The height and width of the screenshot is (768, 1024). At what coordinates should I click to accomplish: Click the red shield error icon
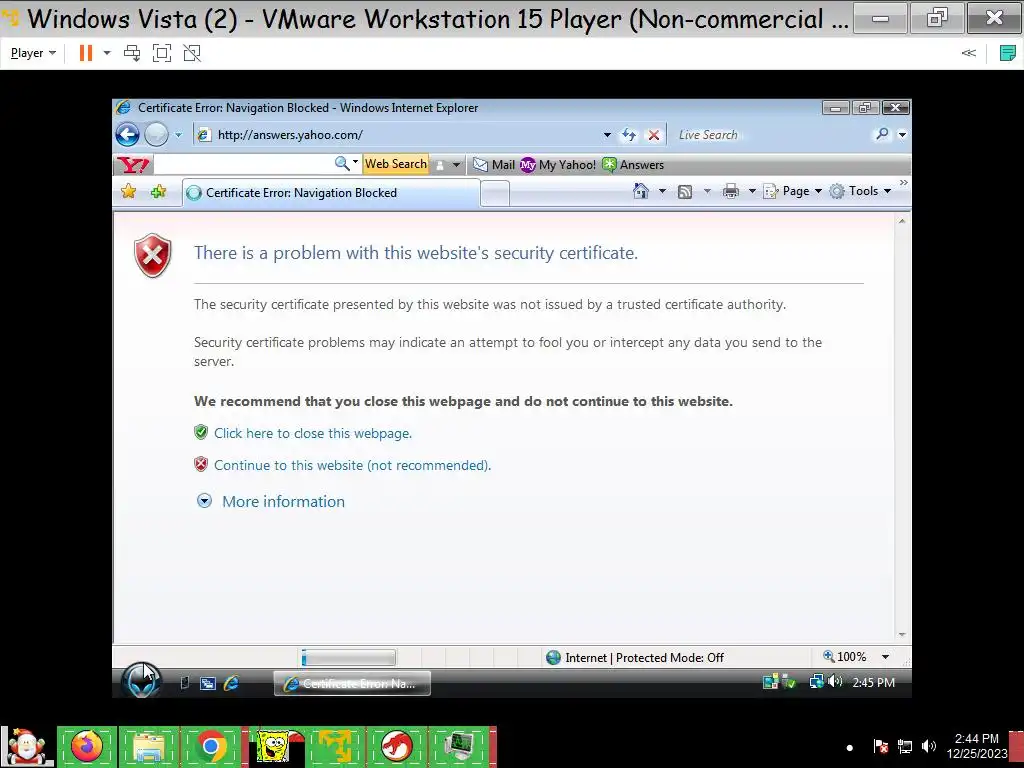153,255
